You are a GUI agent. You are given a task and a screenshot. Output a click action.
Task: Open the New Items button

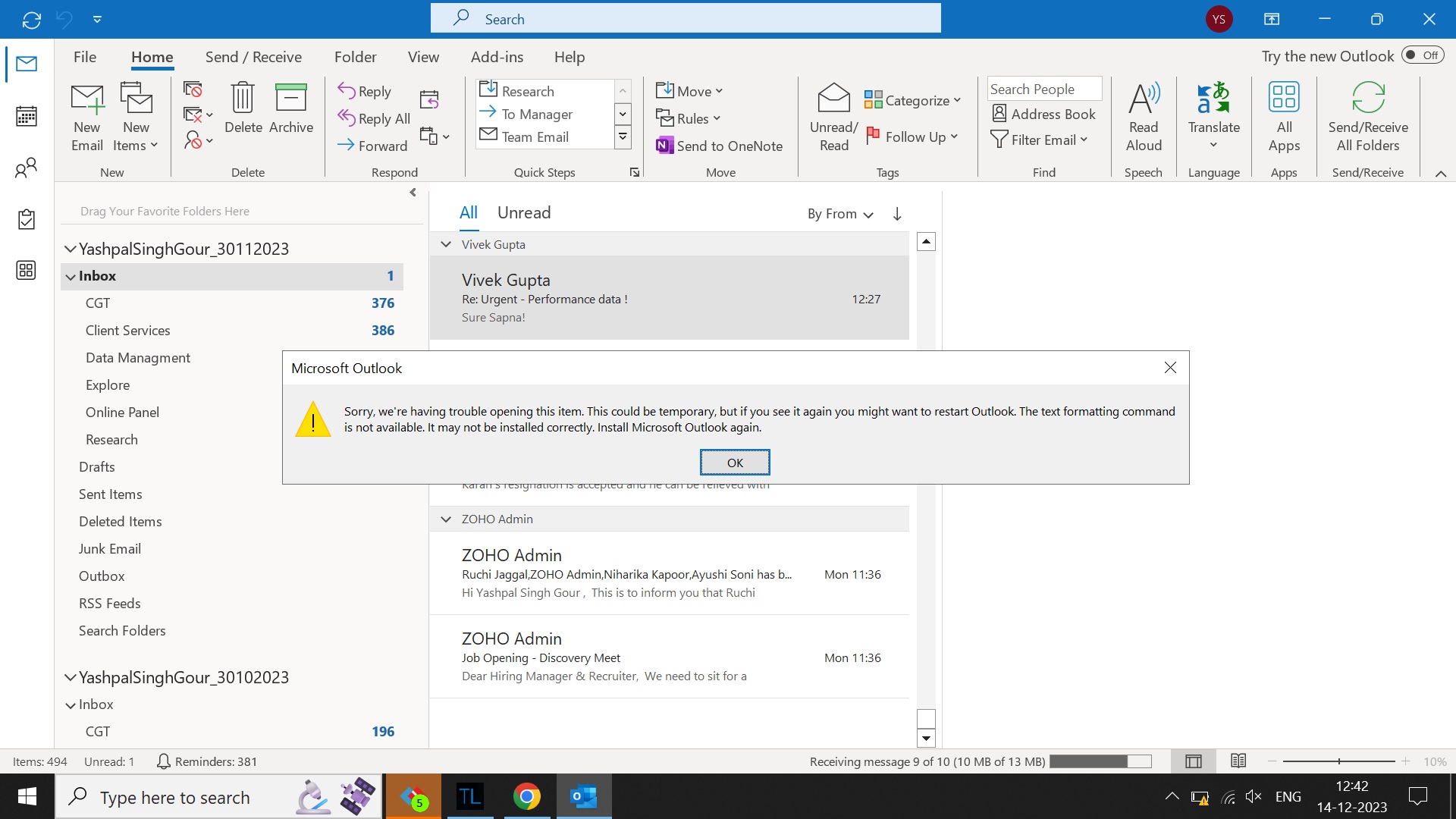click(x=136, y=118)
